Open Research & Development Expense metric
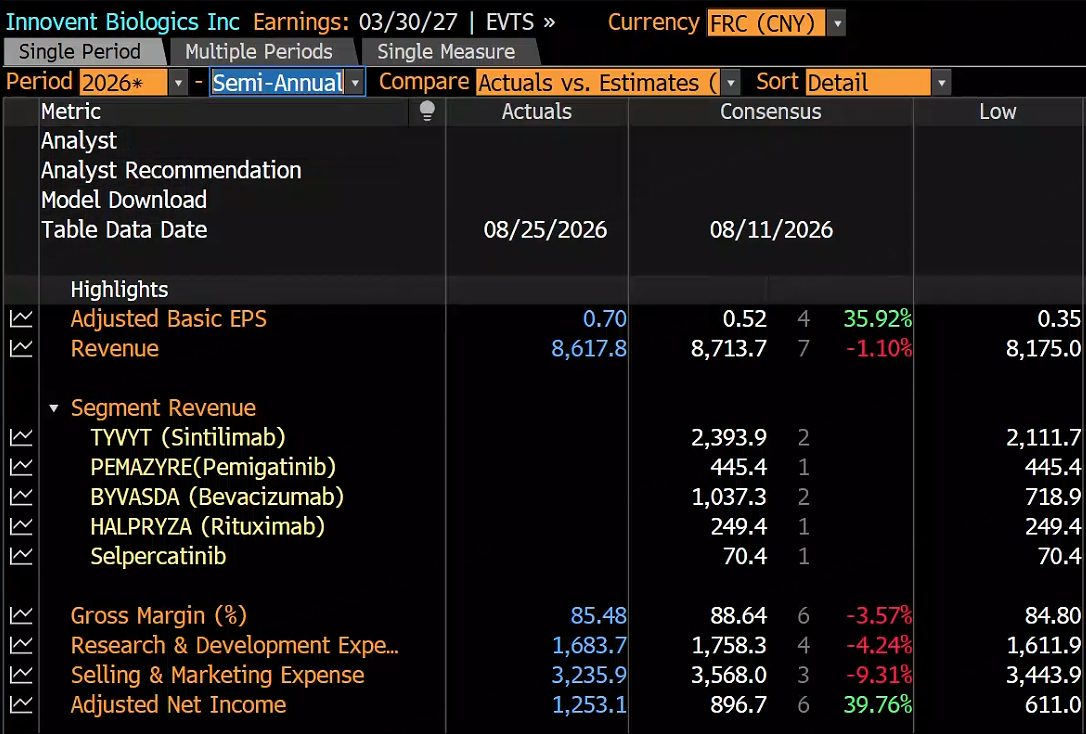This screenshot has width=1086, height=734. pos(234,645)
